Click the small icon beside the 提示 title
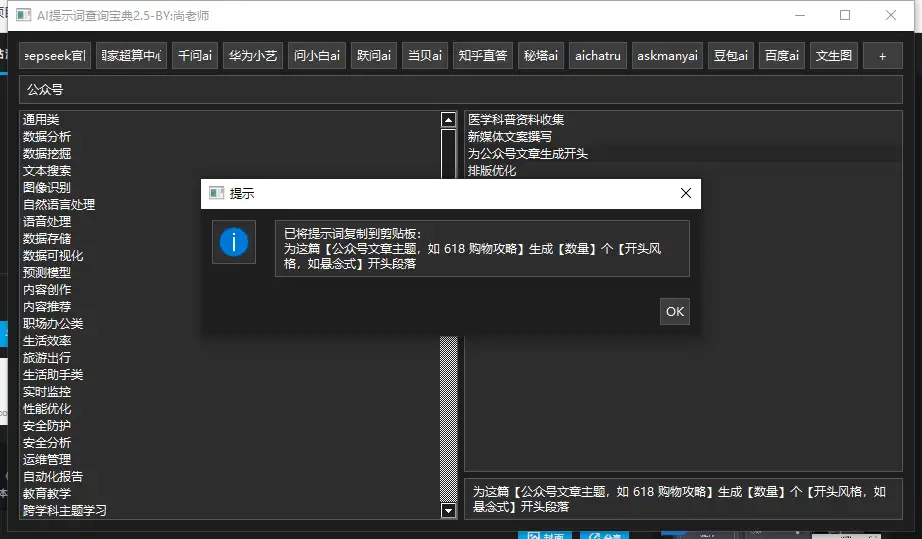 [215, 194]
